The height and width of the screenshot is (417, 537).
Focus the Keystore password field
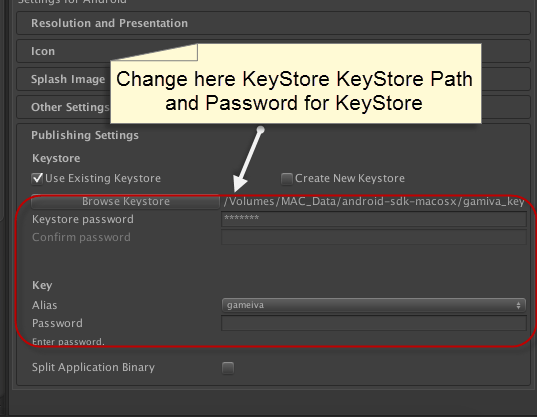point(374,219)
